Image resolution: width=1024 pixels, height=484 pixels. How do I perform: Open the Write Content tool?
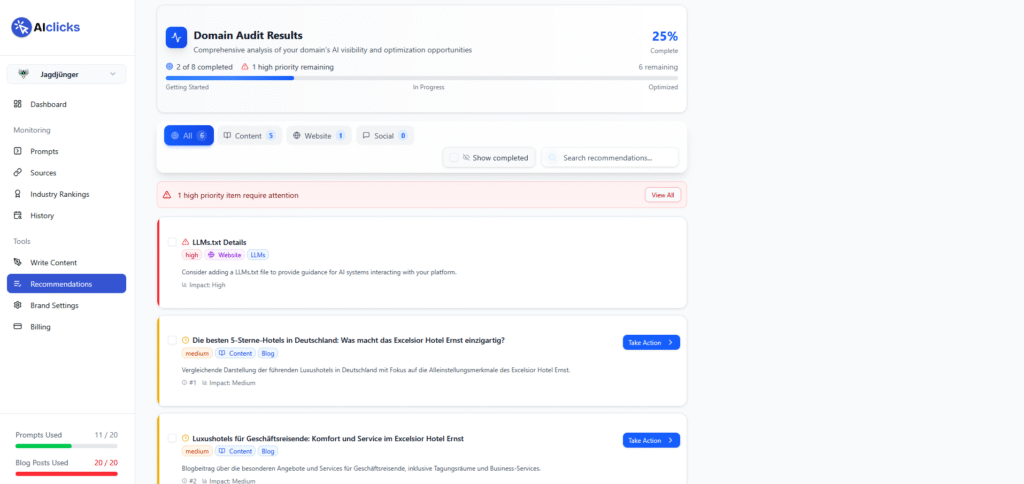(54, 262)
